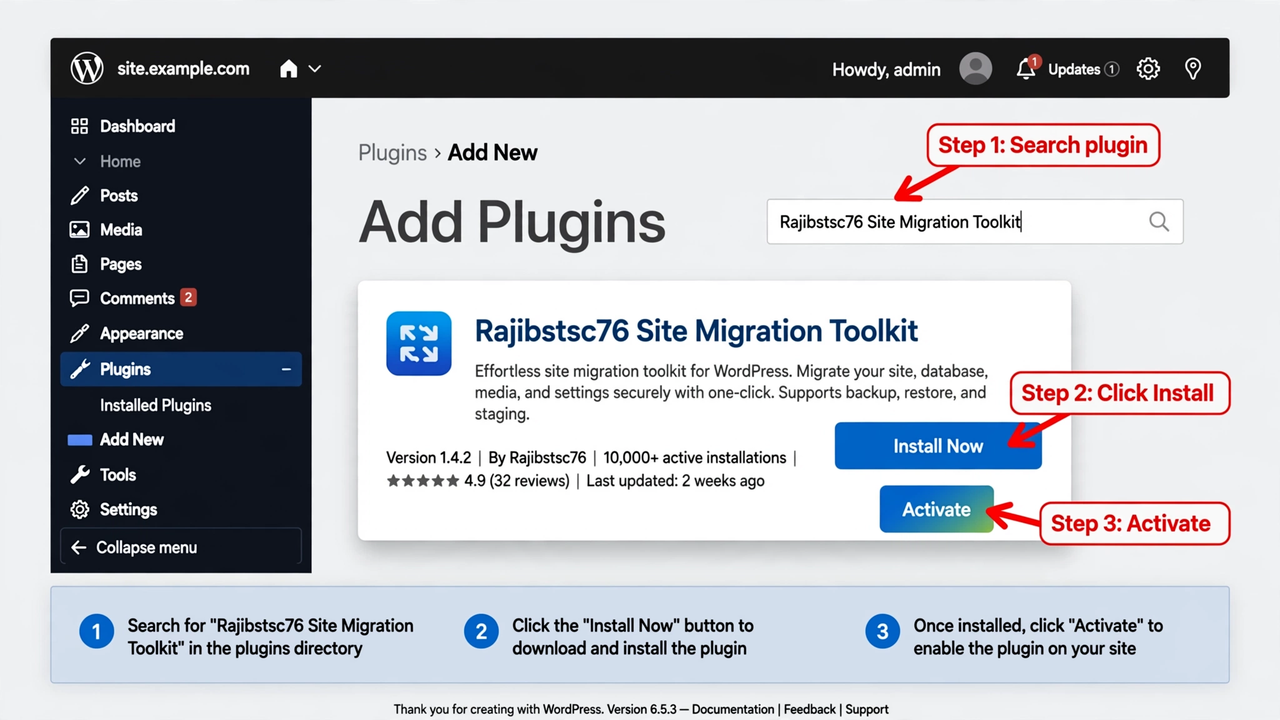Image resolution: width=1280 pixels, height=720 pixels.
Task: Click the Version 1.4.2 text
Action: (x=428, y=458)
